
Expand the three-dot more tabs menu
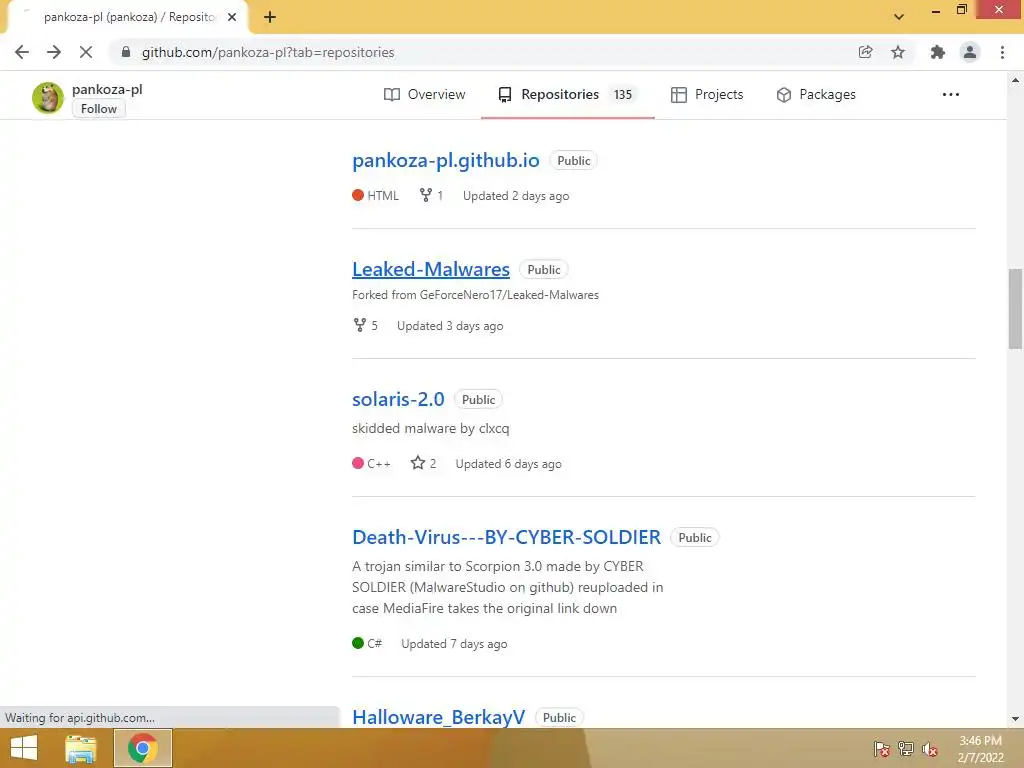951,95
